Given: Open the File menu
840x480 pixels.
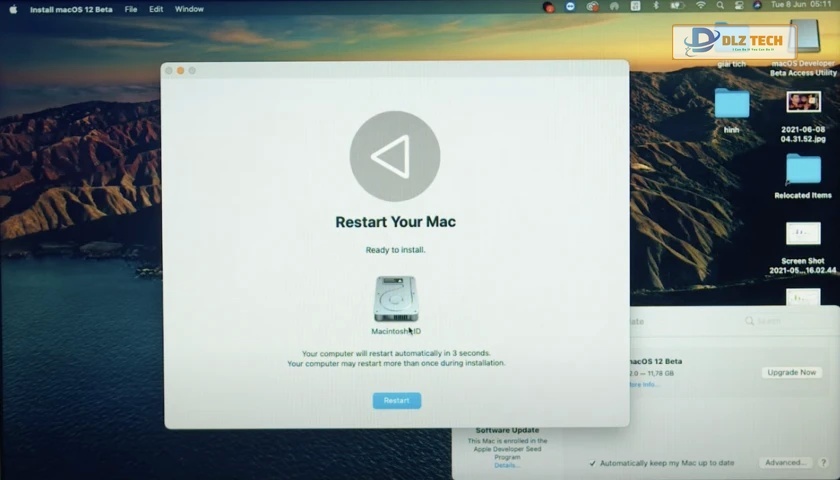Looking at the screenshot, I should (131, 9).
